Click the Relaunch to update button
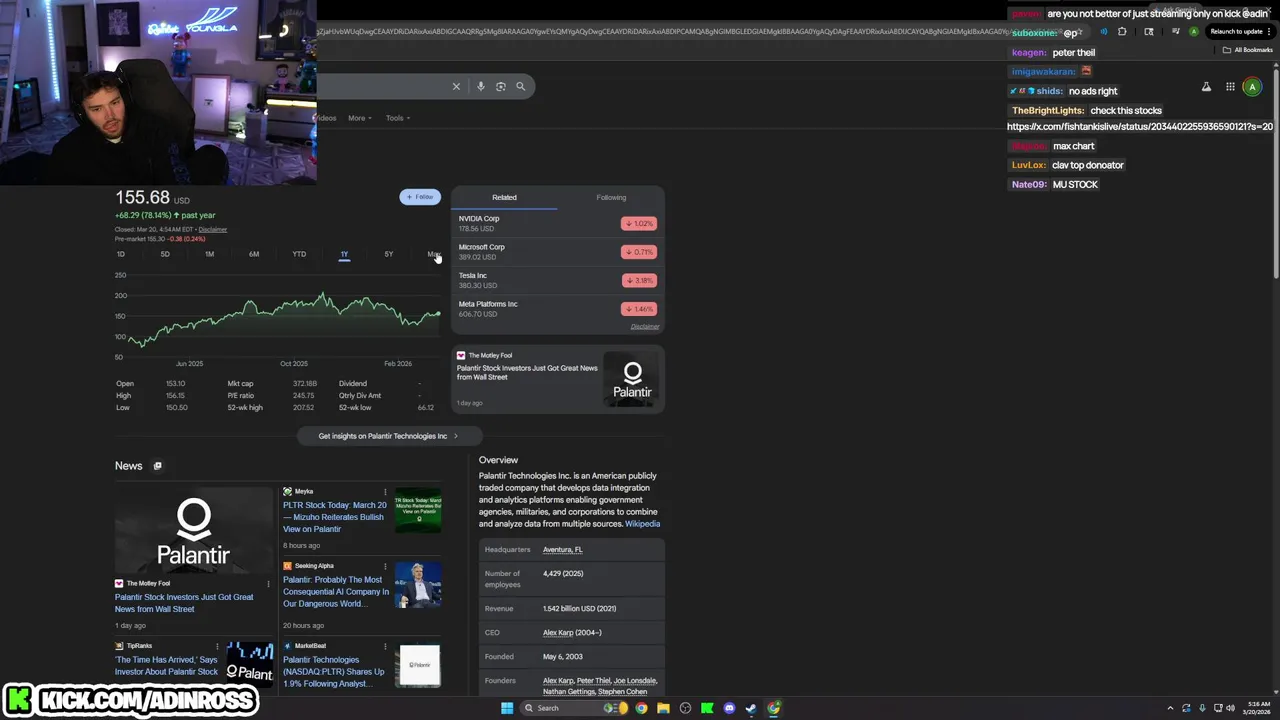The height and width of the screenshot is (720, 1280). 1240,32
